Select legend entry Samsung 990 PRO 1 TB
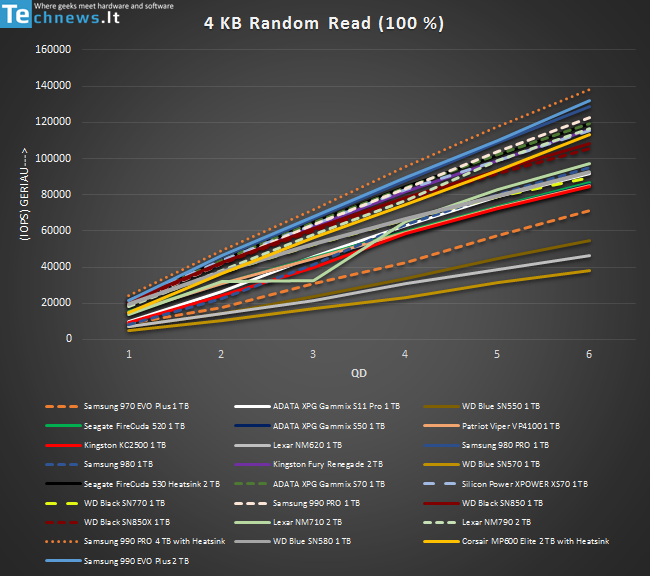Viewport: 650px width, 576px height. pyautogui.click(x=298, y=503)
